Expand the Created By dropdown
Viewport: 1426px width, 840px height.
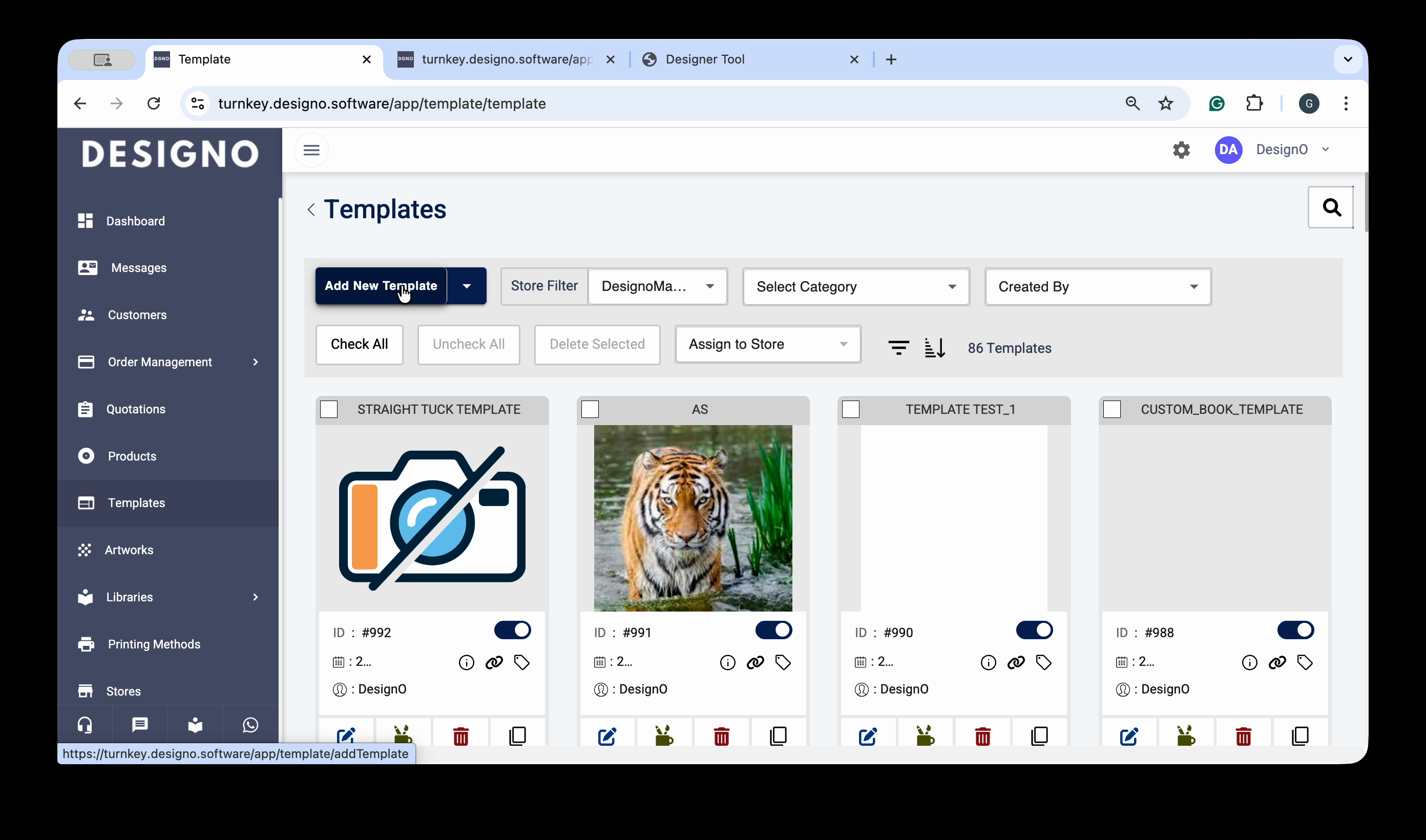(1098, 287)
